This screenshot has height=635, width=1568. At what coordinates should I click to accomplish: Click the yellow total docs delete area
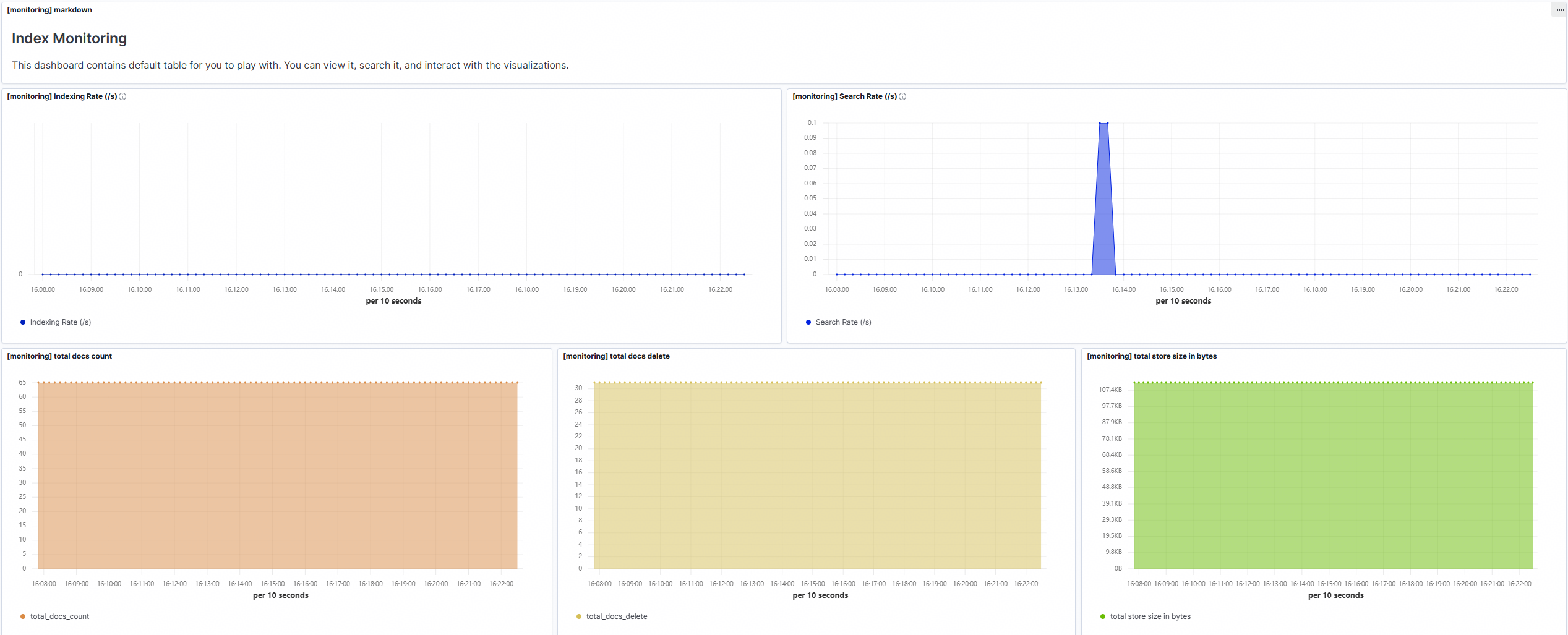(x=818, y=475)
